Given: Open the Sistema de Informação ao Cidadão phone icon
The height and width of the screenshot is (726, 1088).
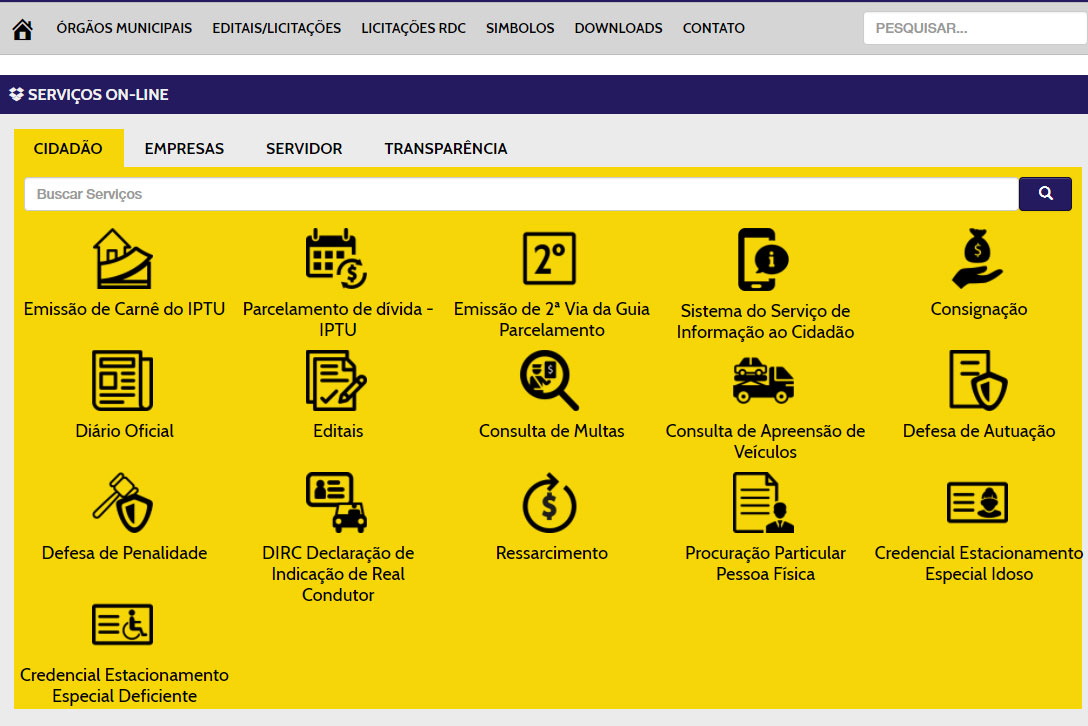Looking at the screenshot, I should click(764, 259).
